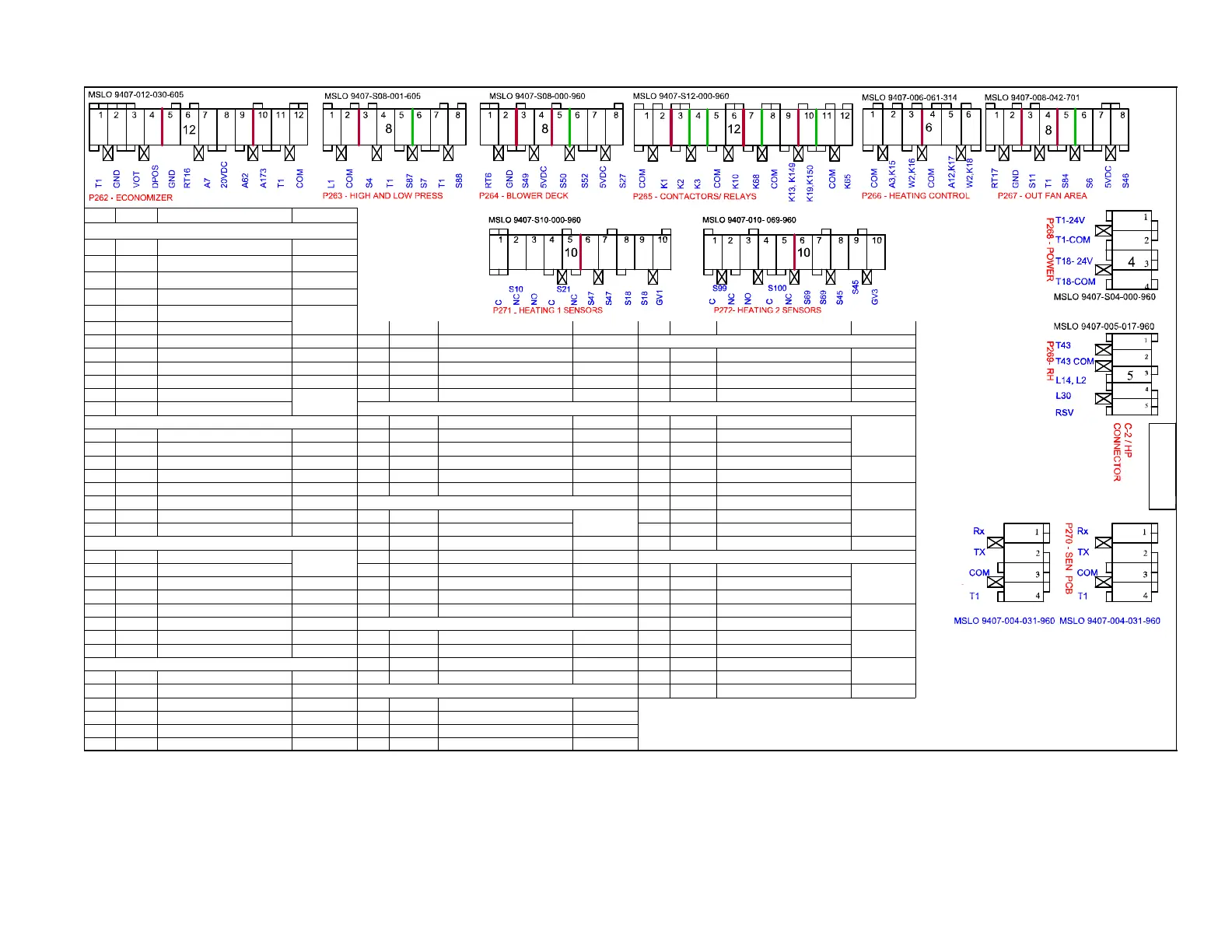Click the S88 pin label

tap(459, 180)
